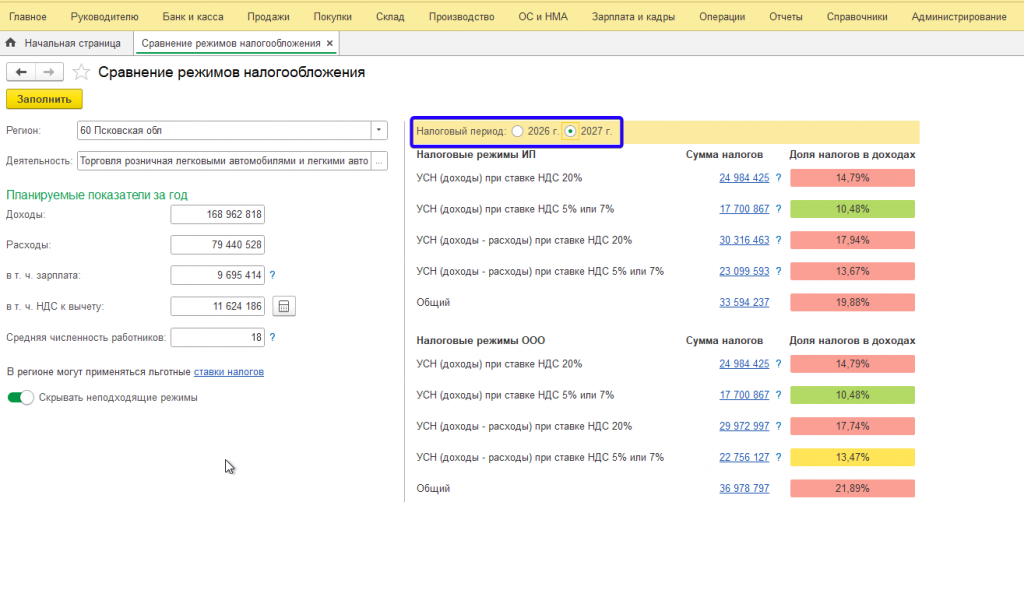Click the question mark next to 29 972 997
The width and height of the screenshot is (1024, 590).
778,426
